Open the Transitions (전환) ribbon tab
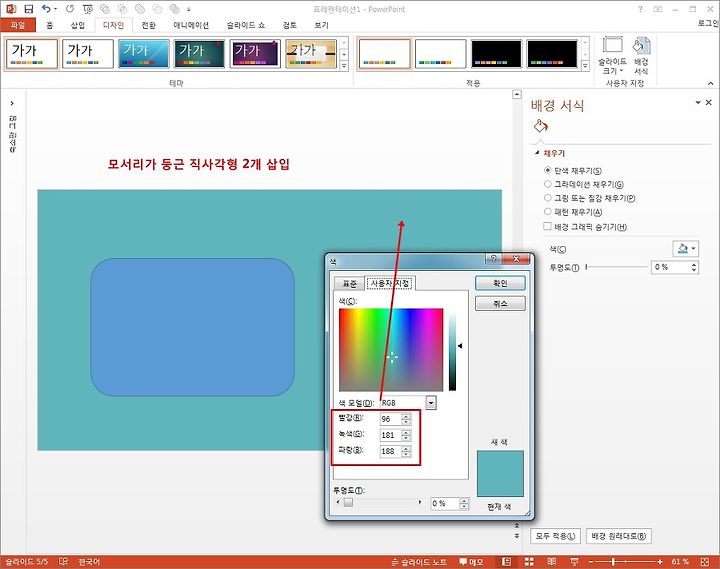This screenshot has height=569, width=720. [x=148, y=25]
